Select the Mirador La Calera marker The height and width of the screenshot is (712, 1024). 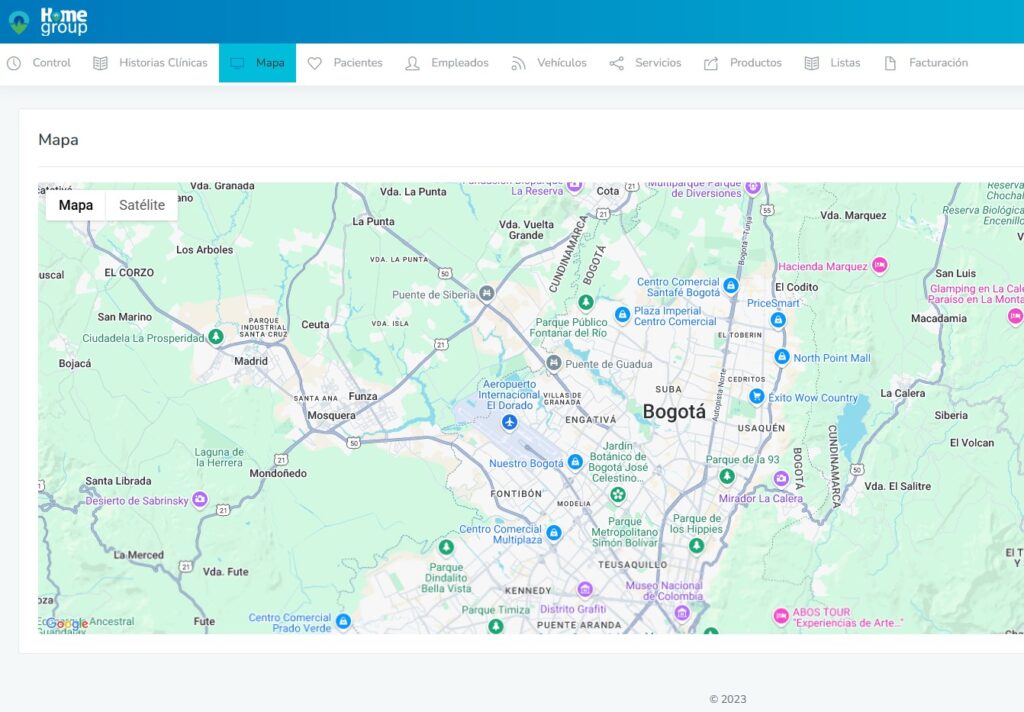point(781,479)
